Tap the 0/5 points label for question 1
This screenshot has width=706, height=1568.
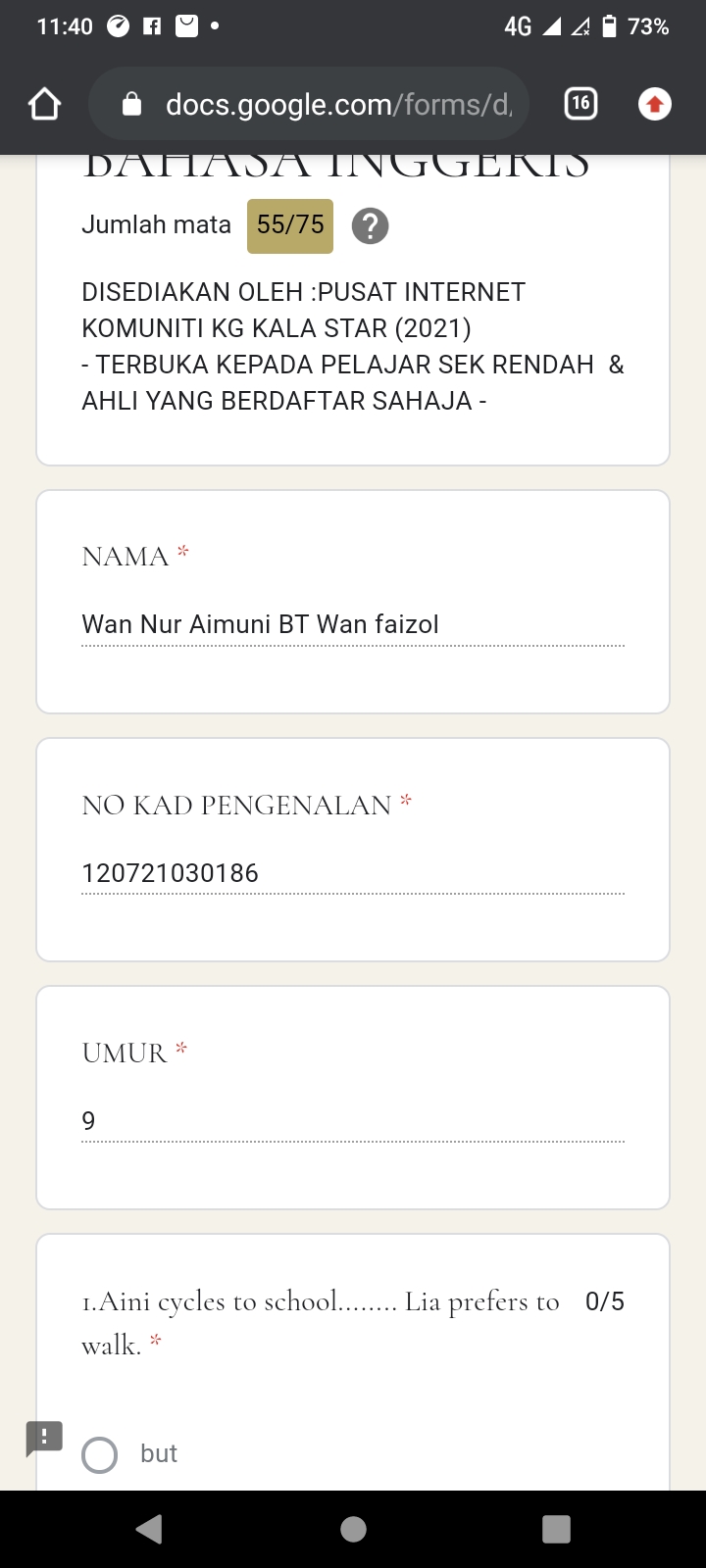(x=604, y=1301)
